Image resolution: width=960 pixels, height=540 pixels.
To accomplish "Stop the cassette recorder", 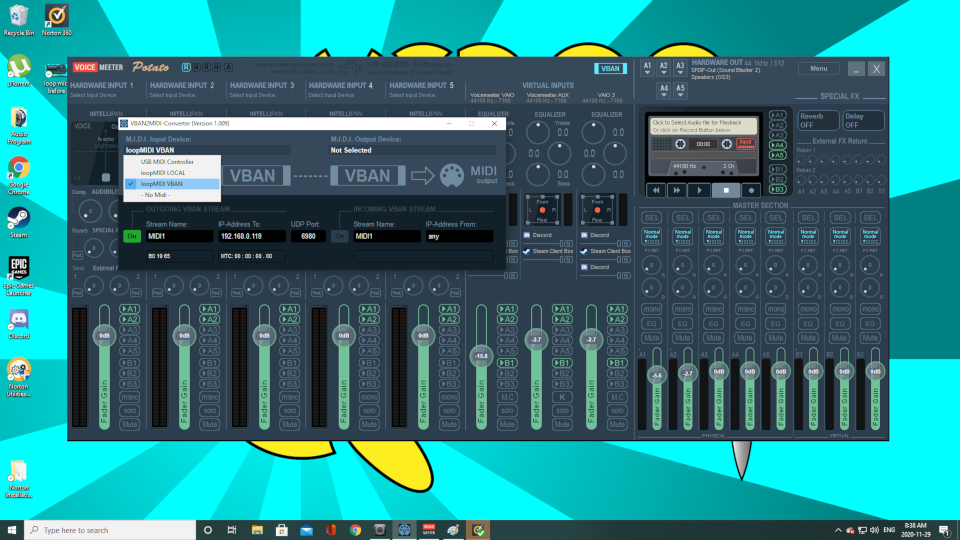I will pos(726,190).
